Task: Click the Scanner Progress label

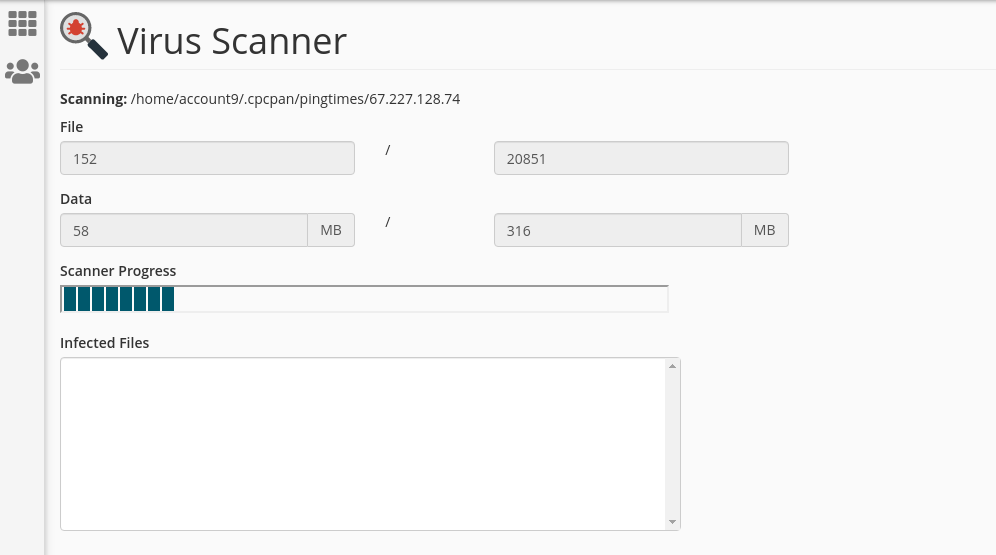Action: click(x=118, y=271)
